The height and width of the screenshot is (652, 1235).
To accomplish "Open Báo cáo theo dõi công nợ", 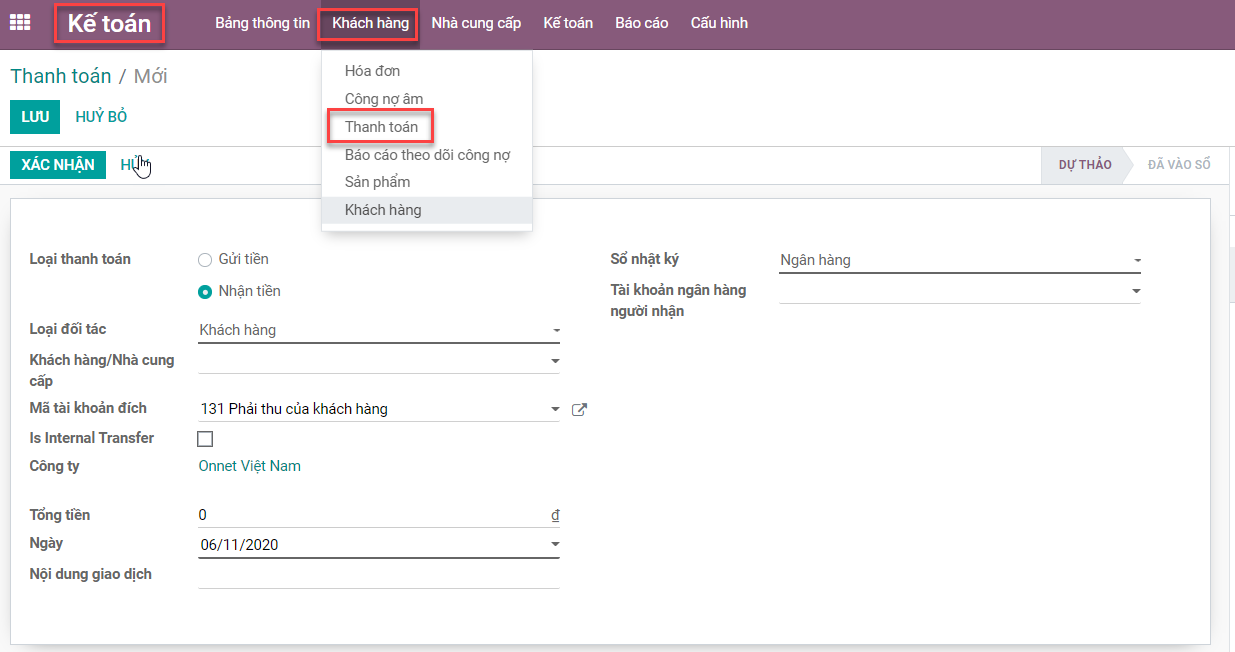I will [427, 155].
